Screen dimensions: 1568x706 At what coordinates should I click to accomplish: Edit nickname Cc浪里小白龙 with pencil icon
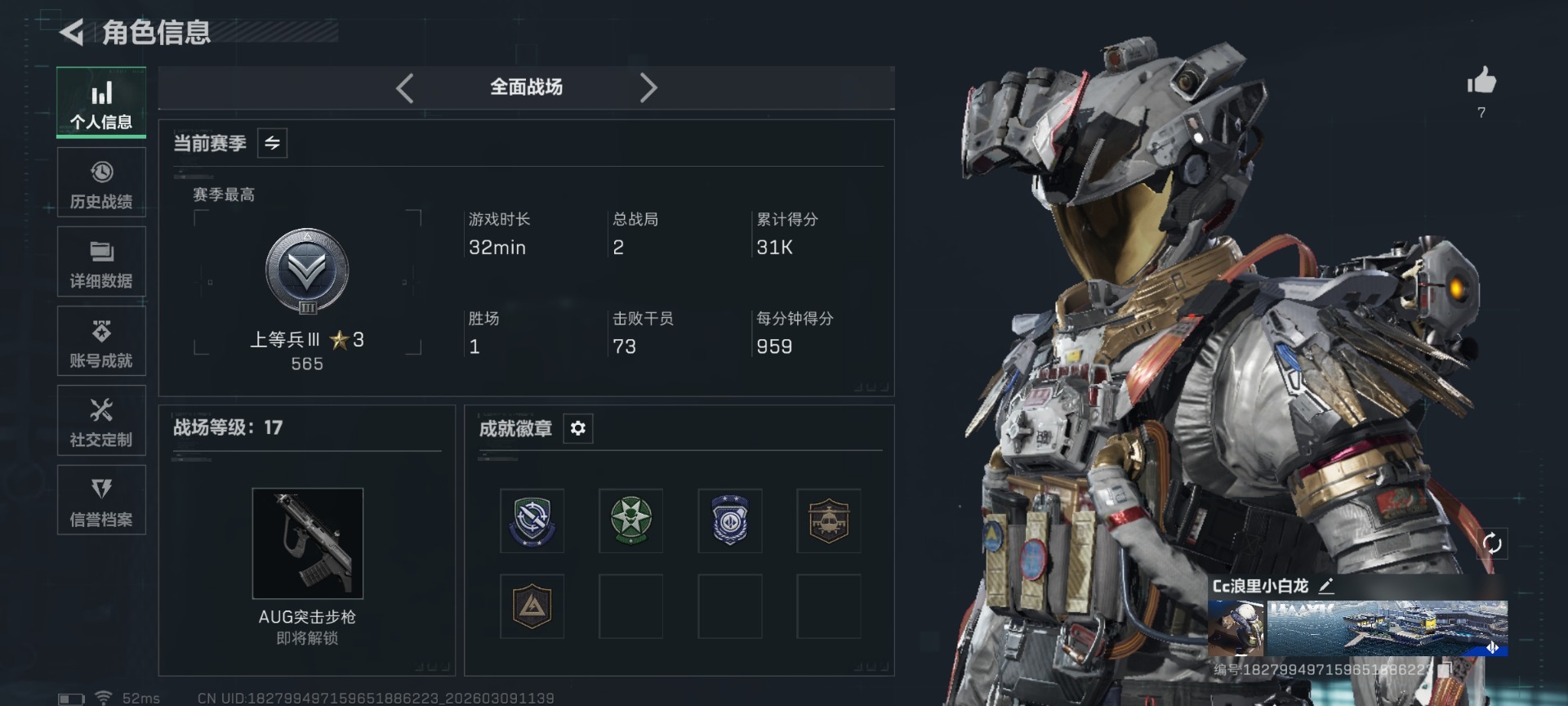pos(1326,586)
